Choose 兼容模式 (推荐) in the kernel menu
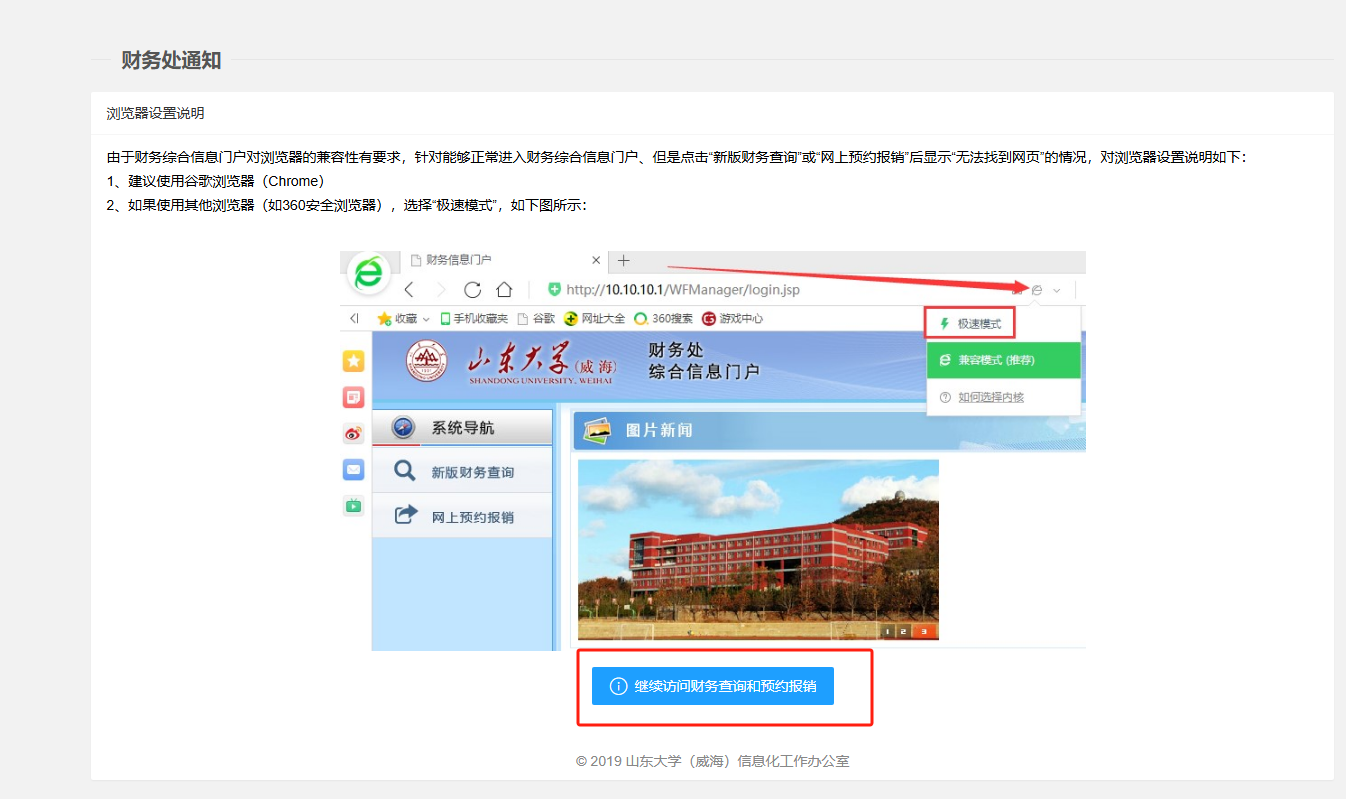 click(1003, 360)
